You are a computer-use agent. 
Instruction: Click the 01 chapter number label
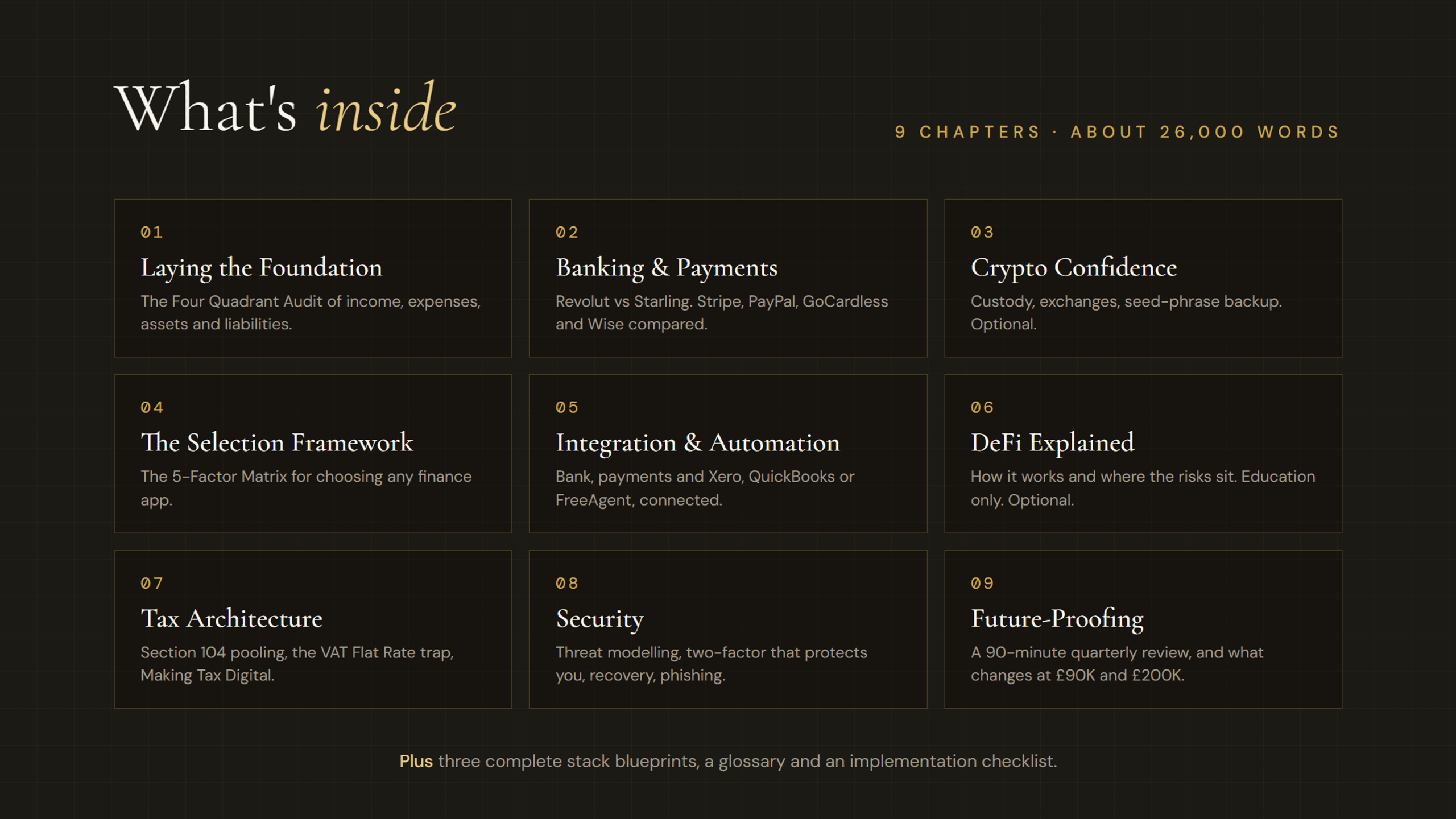click(x=151, y=232)
